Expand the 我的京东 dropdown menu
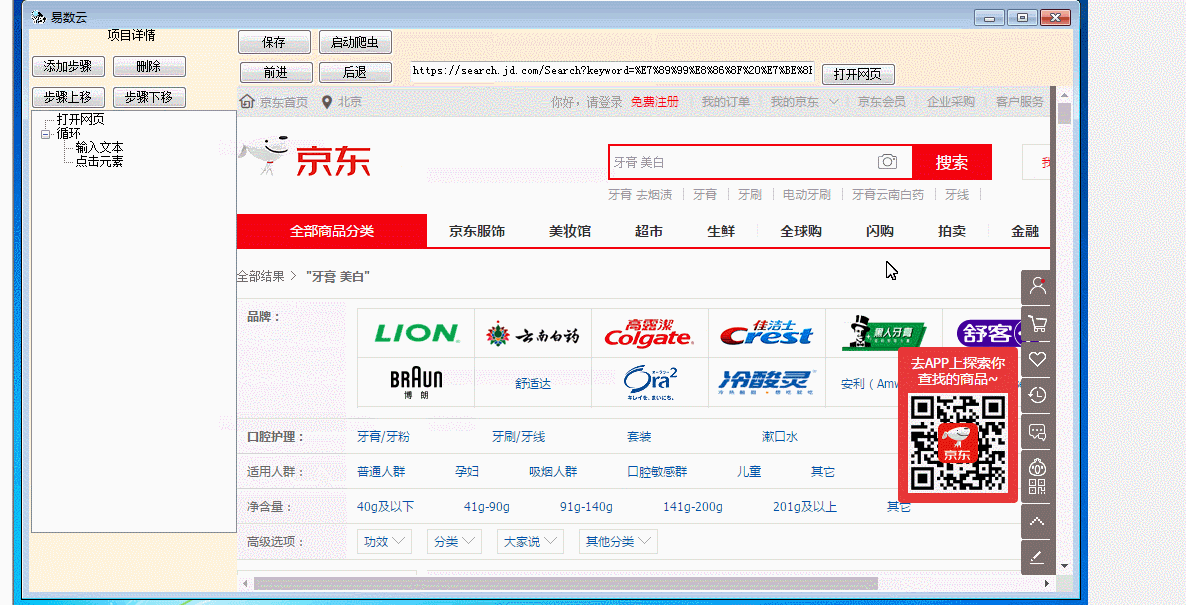The height and width of the screenshot is (605, 1186). click(805, 101)
